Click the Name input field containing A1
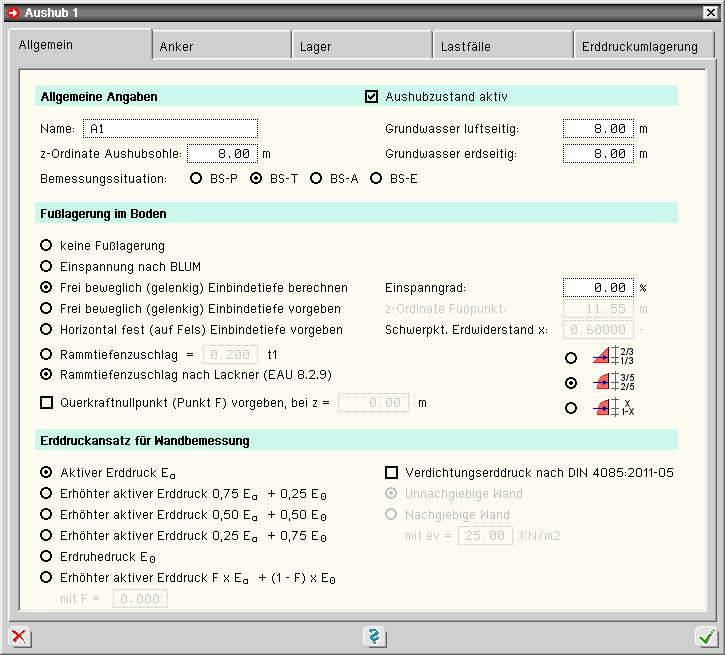The height and width of the screenshot is (655, 725). (x=170, y=129)
